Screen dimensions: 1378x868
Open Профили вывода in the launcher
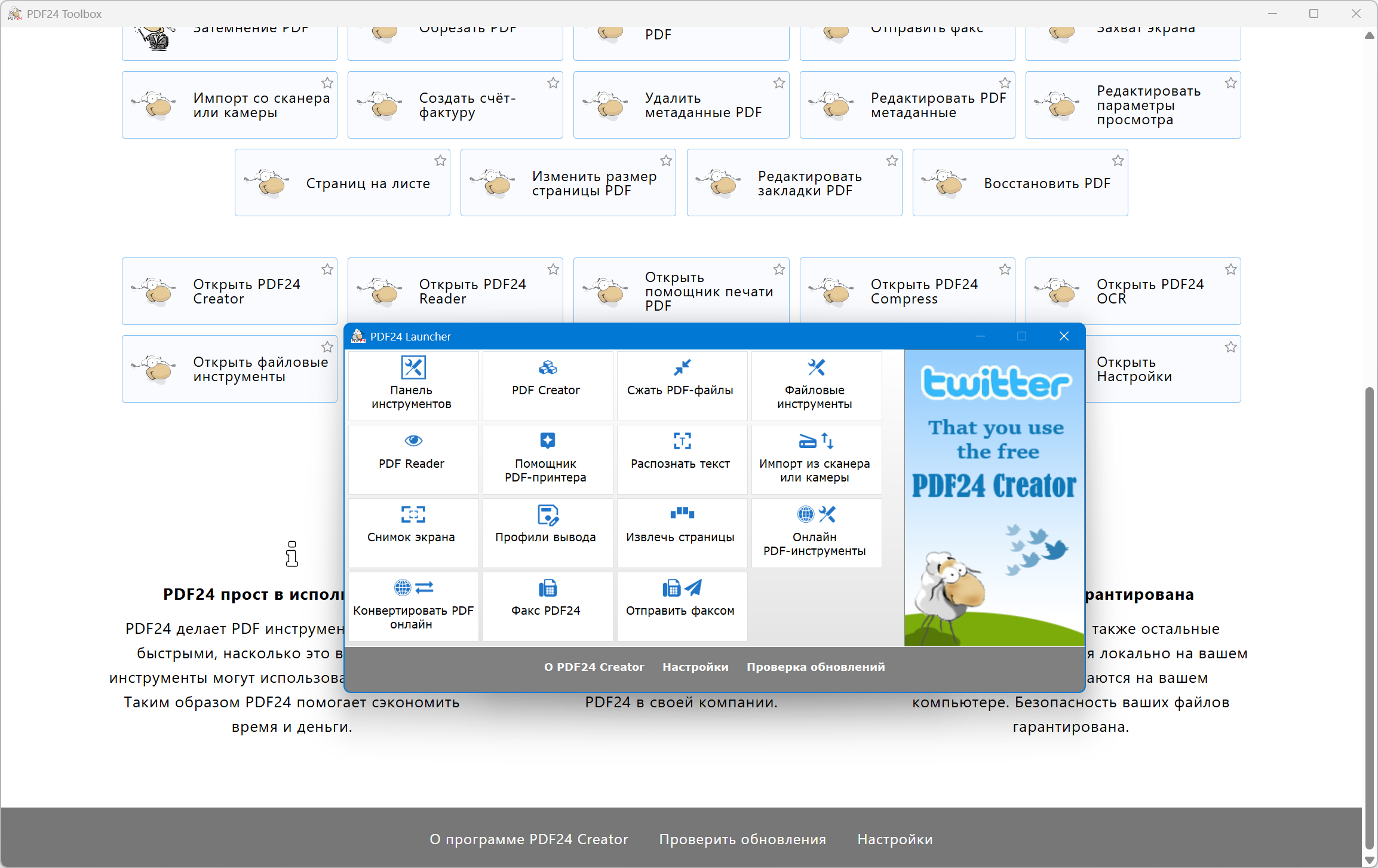pyautogui.click(x=547, y=532)
